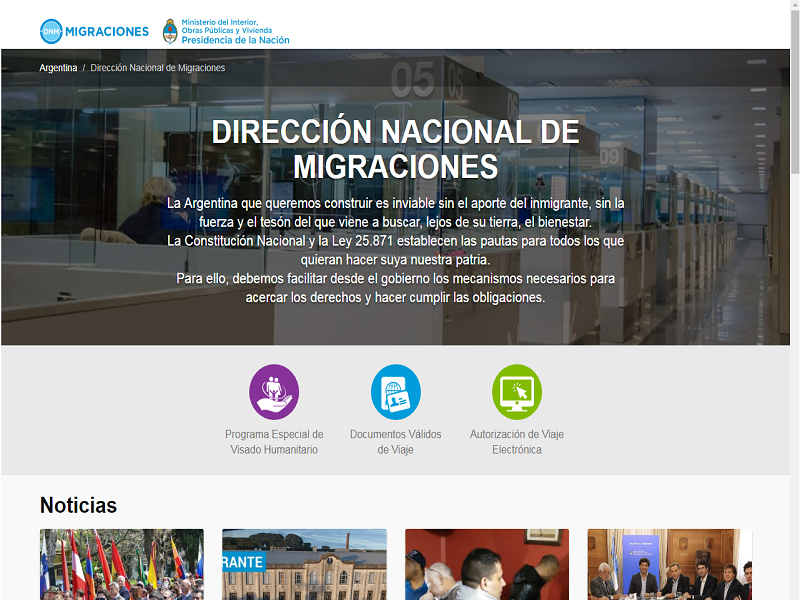Open news thumbnail with men at red wall

[x=487, y=564]
